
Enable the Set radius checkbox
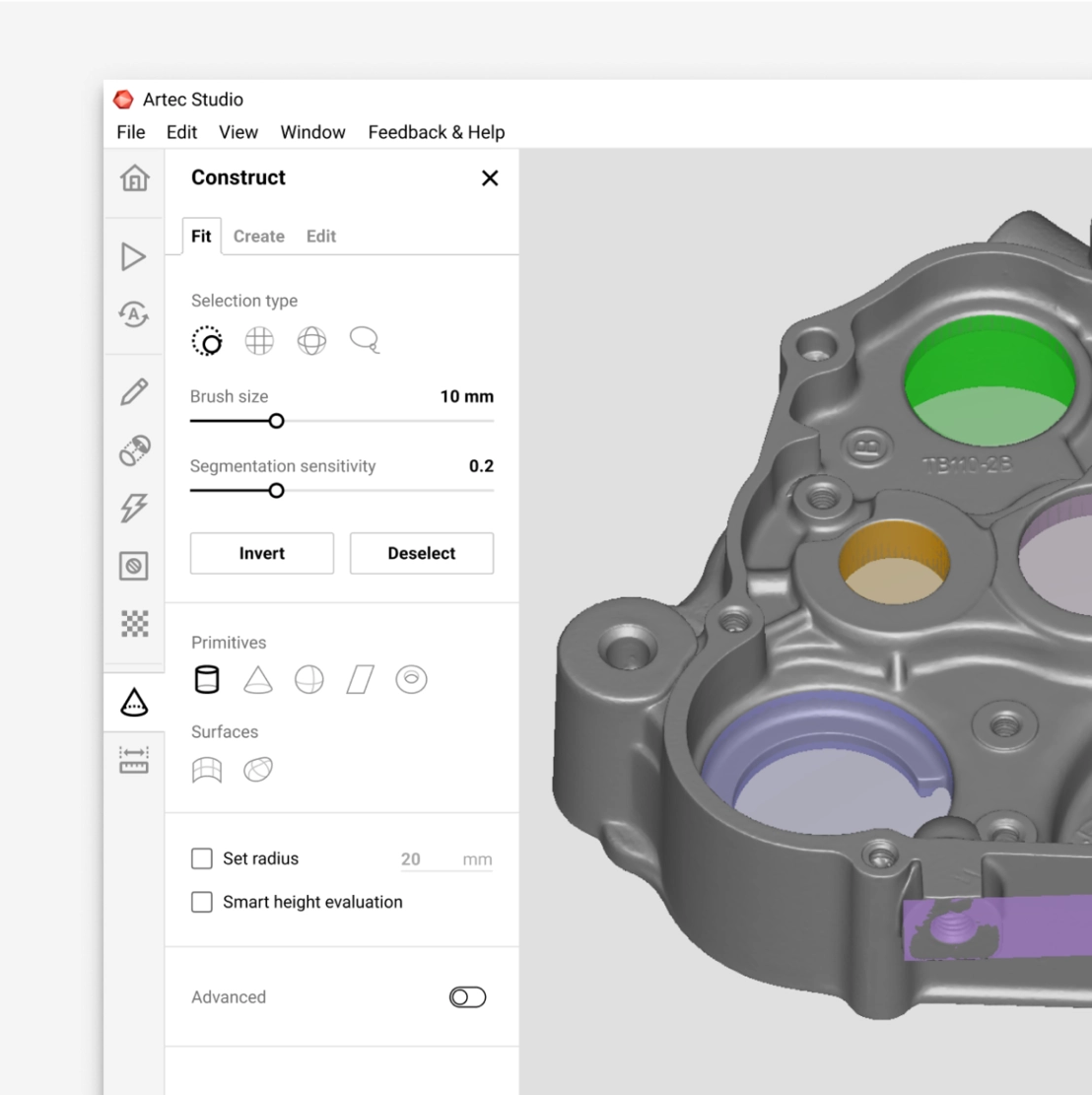202,858
